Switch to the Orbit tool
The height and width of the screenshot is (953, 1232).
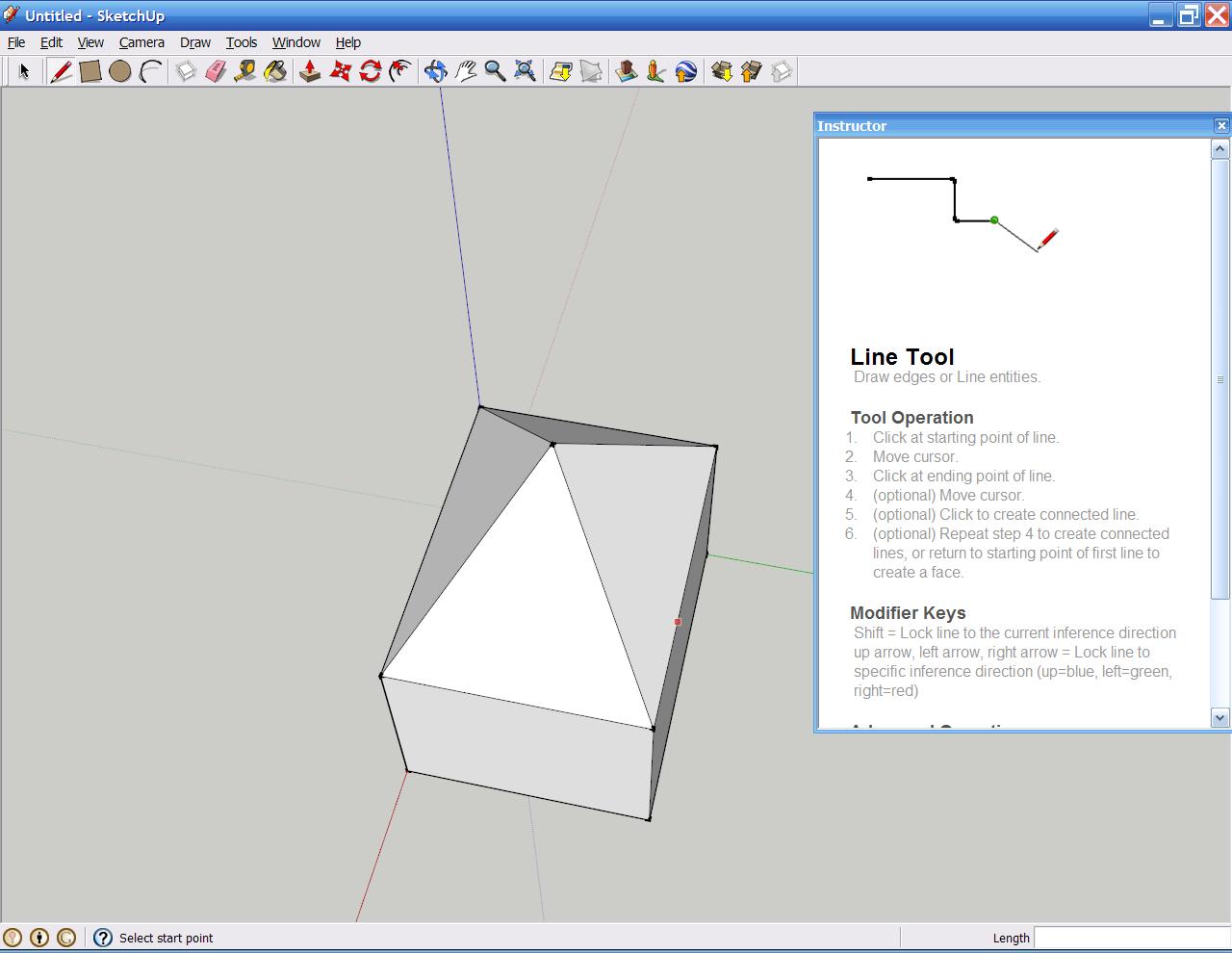[x=436, y=71]
